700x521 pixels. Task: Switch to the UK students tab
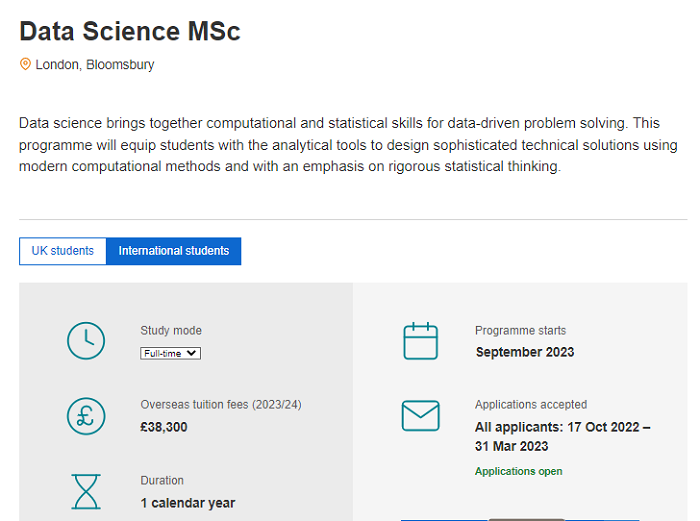(x=63, y=251)
